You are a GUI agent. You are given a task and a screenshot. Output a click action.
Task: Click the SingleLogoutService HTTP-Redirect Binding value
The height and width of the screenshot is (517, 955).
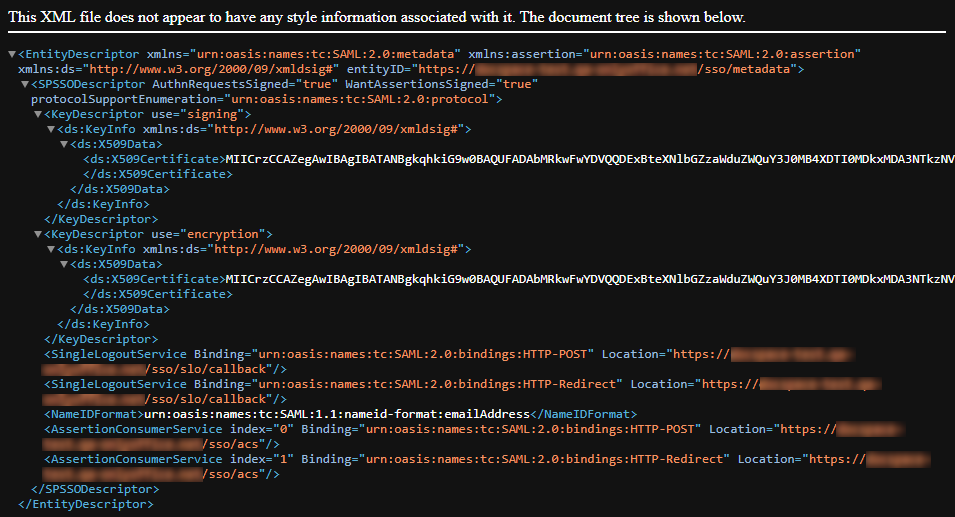tap(437, 384)
